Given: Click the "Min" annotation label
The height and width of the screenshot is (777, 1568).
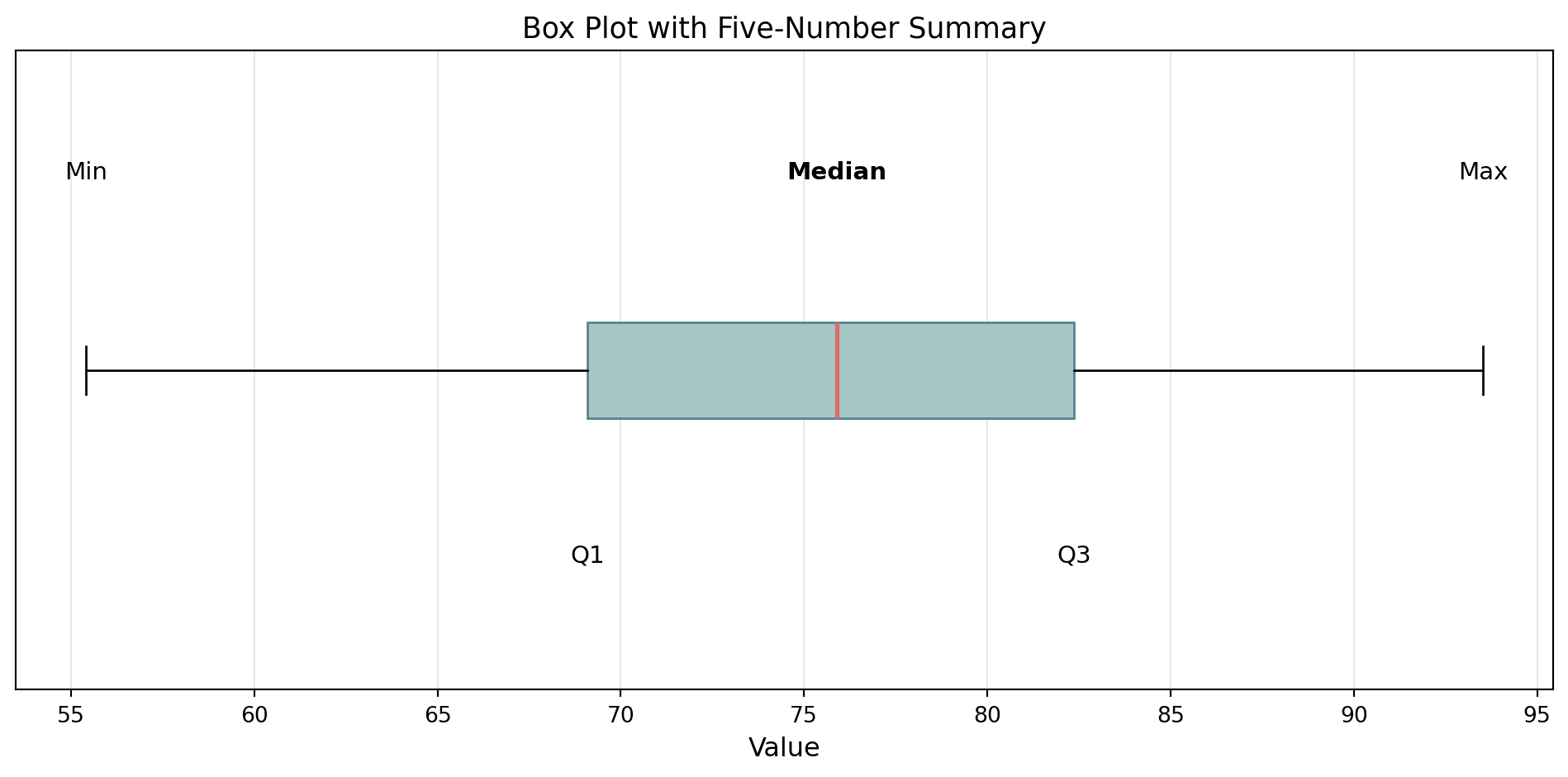Looking at the screenshot, I should tap(86, 172).
